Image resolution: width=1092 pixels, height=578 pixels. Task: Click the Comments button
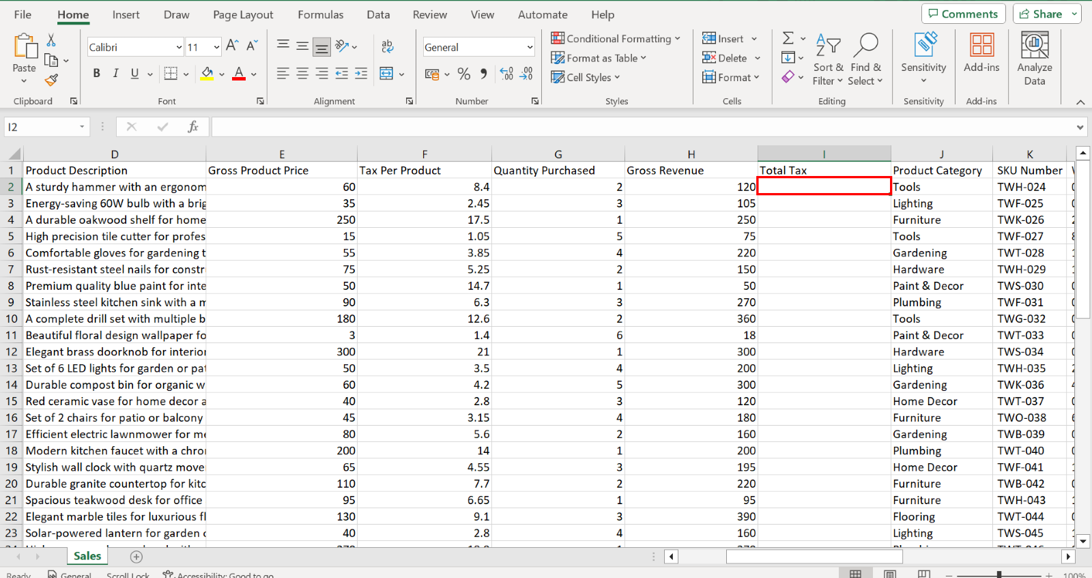tap(963, 14)
